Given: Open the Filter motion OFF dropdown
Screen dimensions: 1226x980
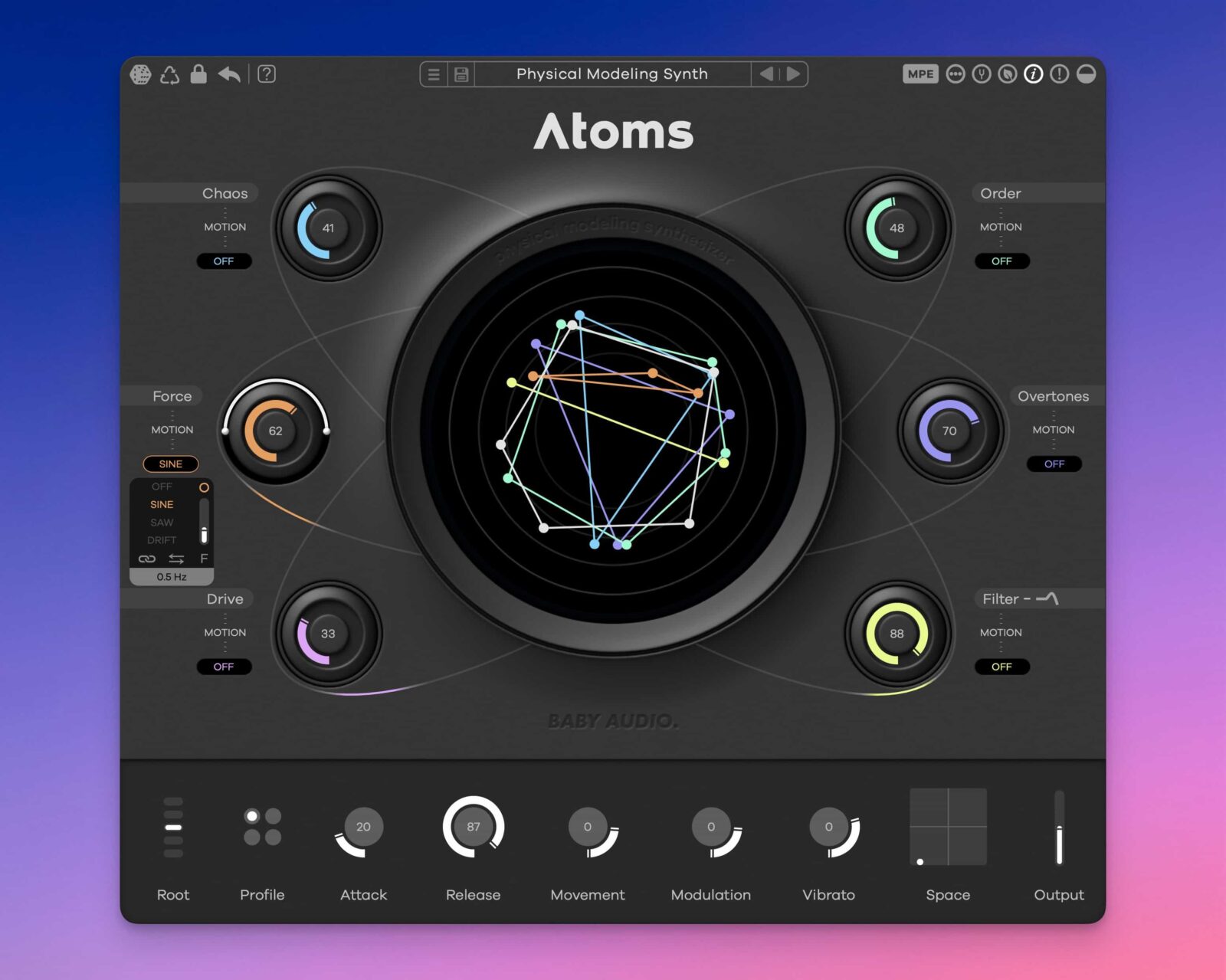Looking at the screenshot, I should pyautogui.click(x=1001, y=667).
